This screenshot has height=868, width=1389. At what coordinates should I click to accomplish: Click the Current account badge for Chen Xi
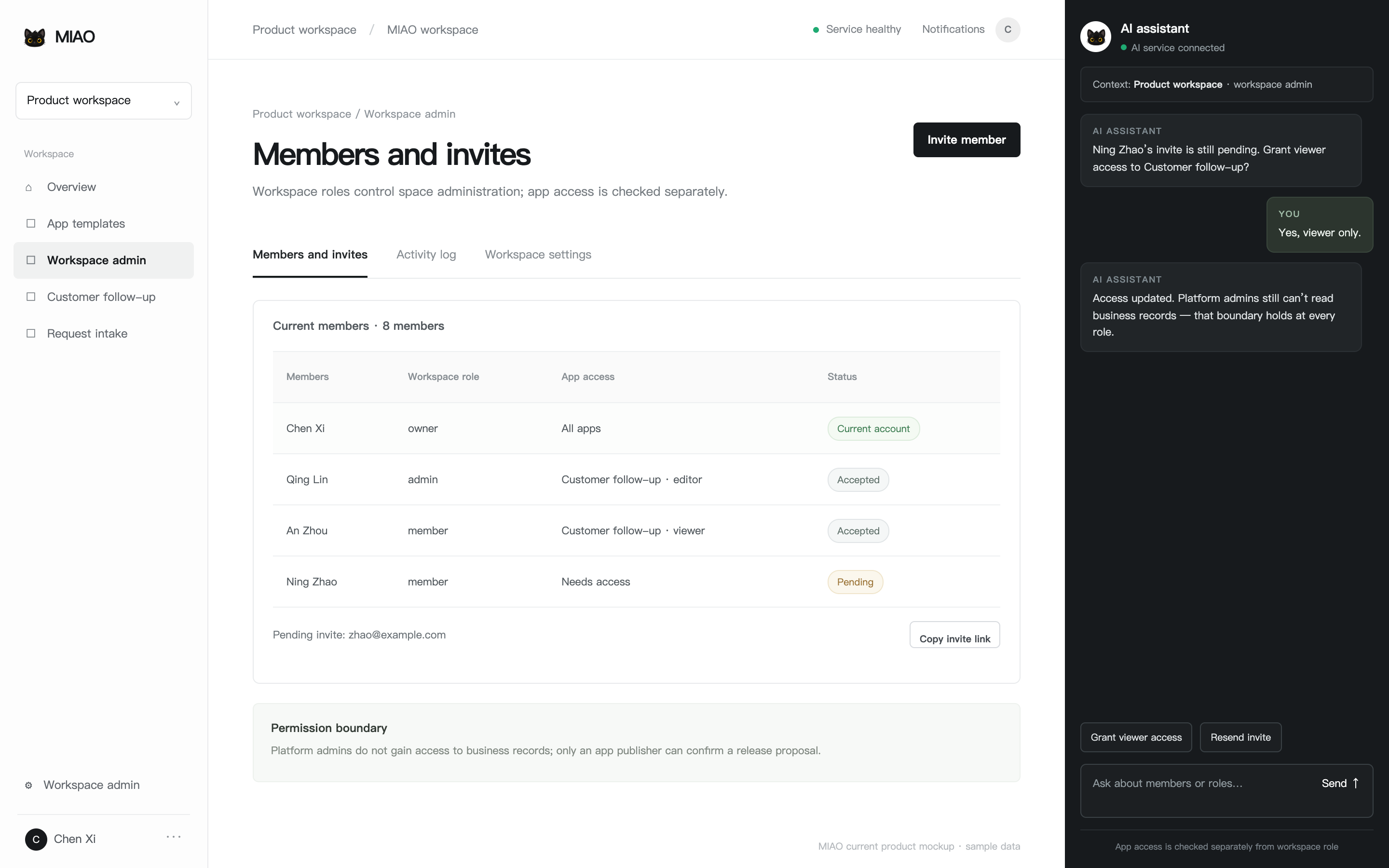coord(873,429)
